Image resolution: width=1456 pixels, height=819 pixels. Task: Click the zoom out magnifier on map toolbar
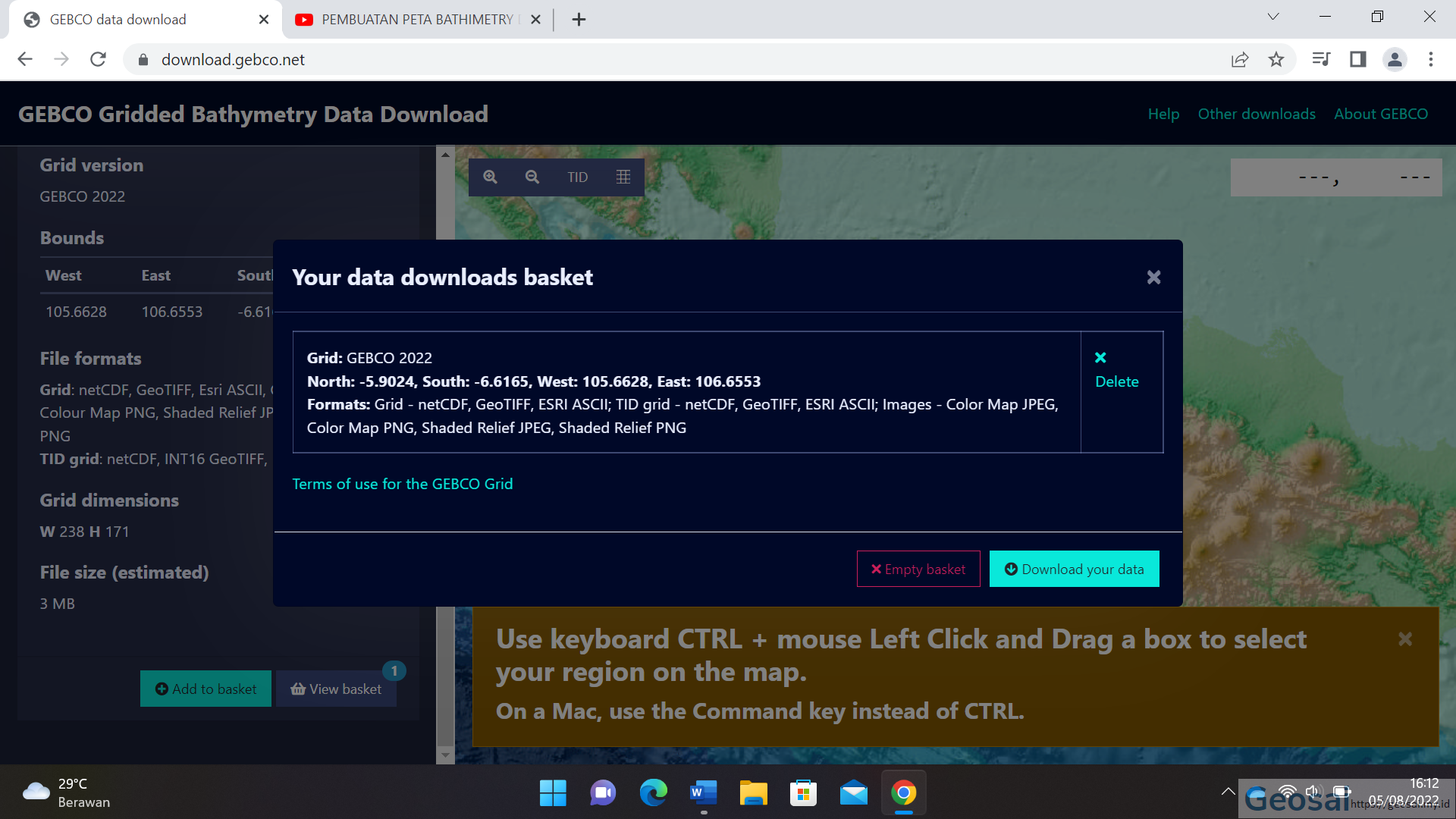(x=532, y=177)
